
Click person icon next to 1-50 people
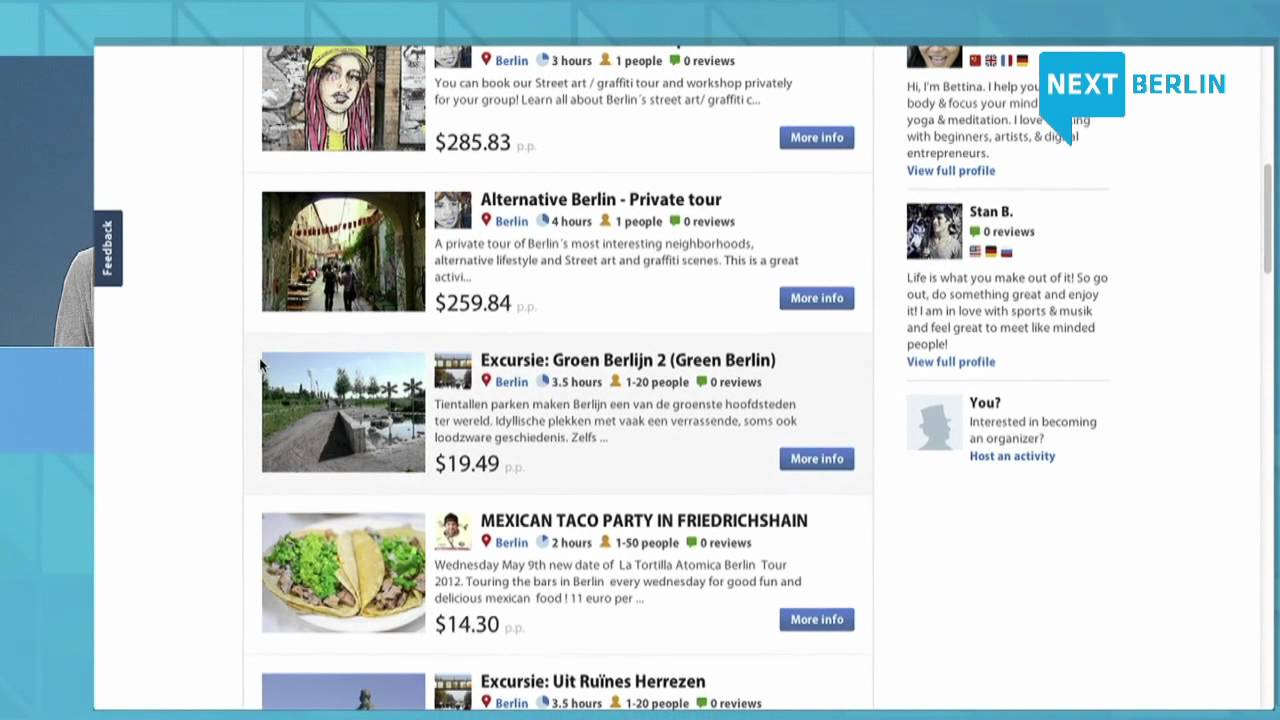[605, 542]
